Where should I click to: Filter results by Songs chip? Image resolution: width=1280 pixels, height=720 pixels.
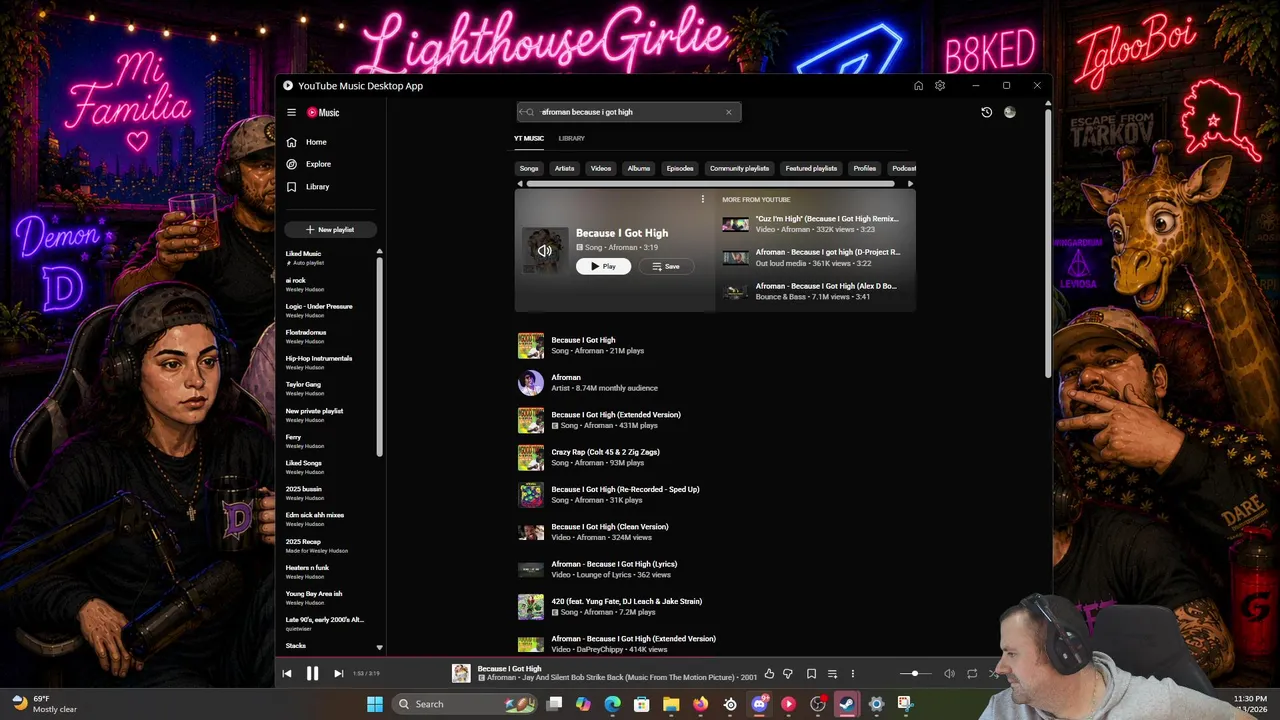tap(529, 169)
